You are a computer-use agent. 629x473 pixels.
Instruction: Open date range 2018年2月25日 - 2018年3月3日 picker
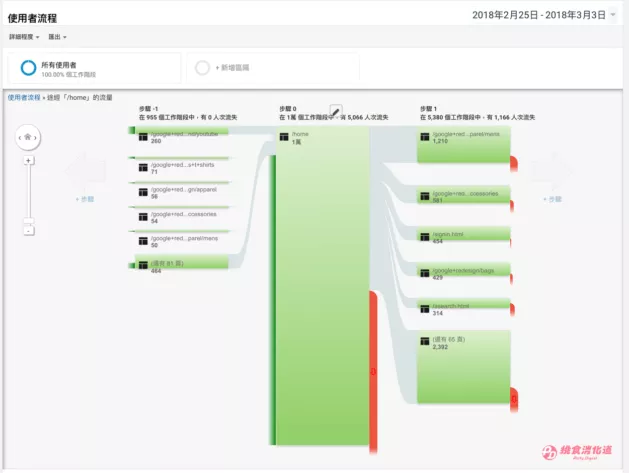[544, 15]
